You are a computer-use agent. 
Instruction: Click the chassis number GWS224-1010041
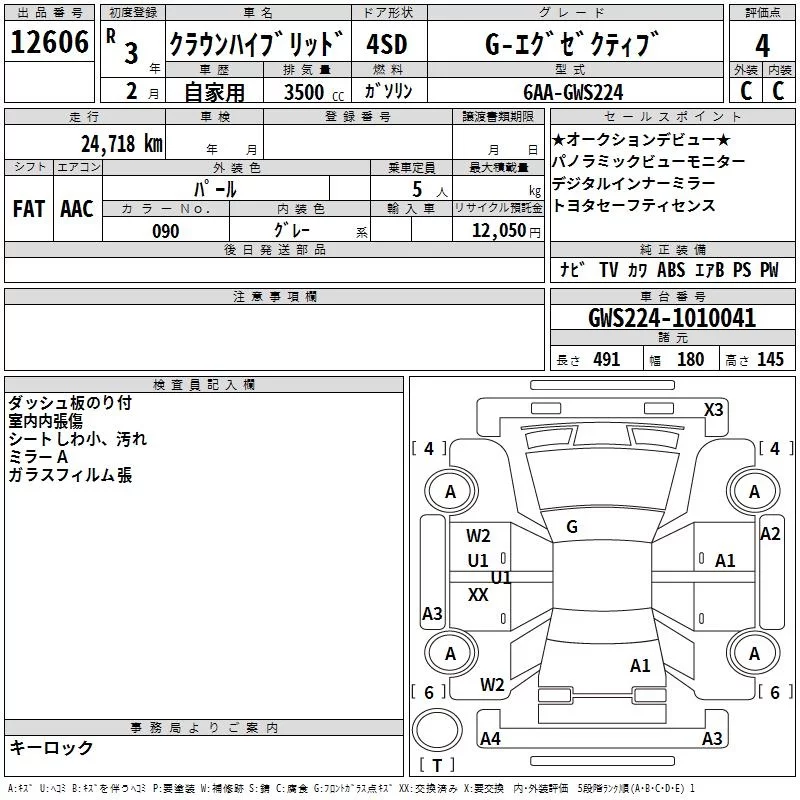coord(671,319)
